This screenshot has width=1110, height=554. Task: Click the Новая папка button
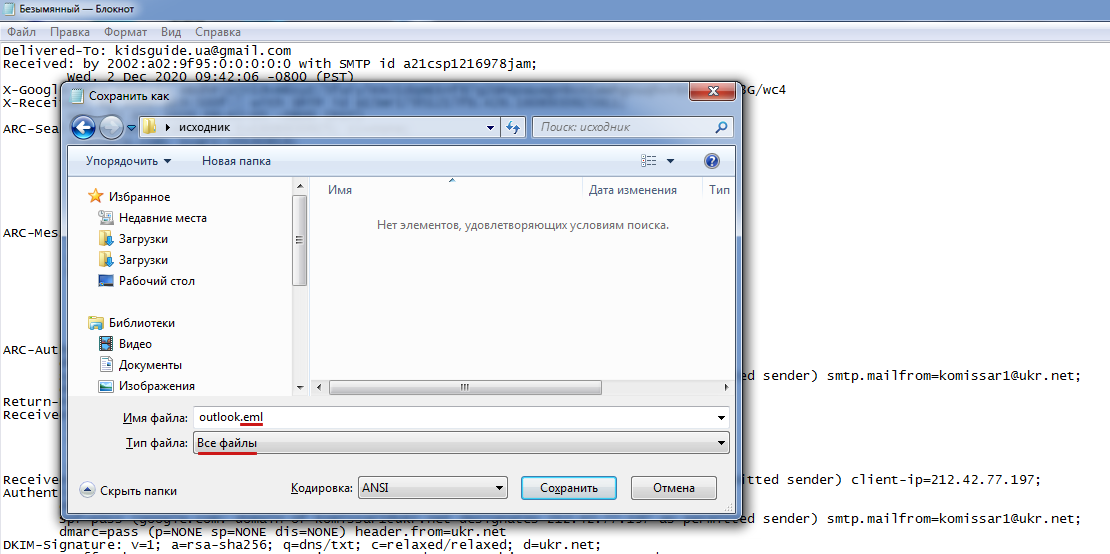(x=236, y=161)
